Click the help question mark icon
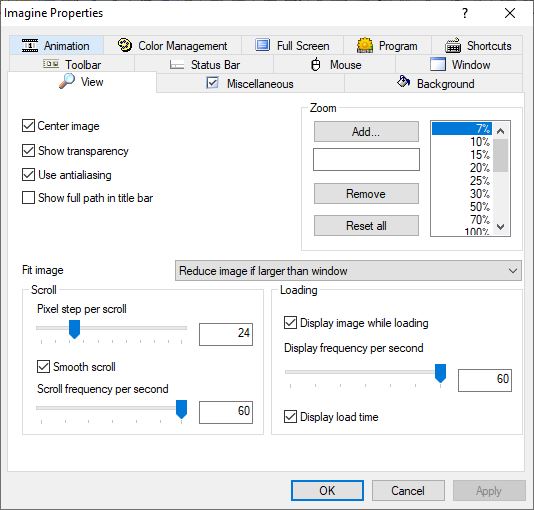Image resolution: width=534 pixels, height=510 pixels. pos(465,13)
